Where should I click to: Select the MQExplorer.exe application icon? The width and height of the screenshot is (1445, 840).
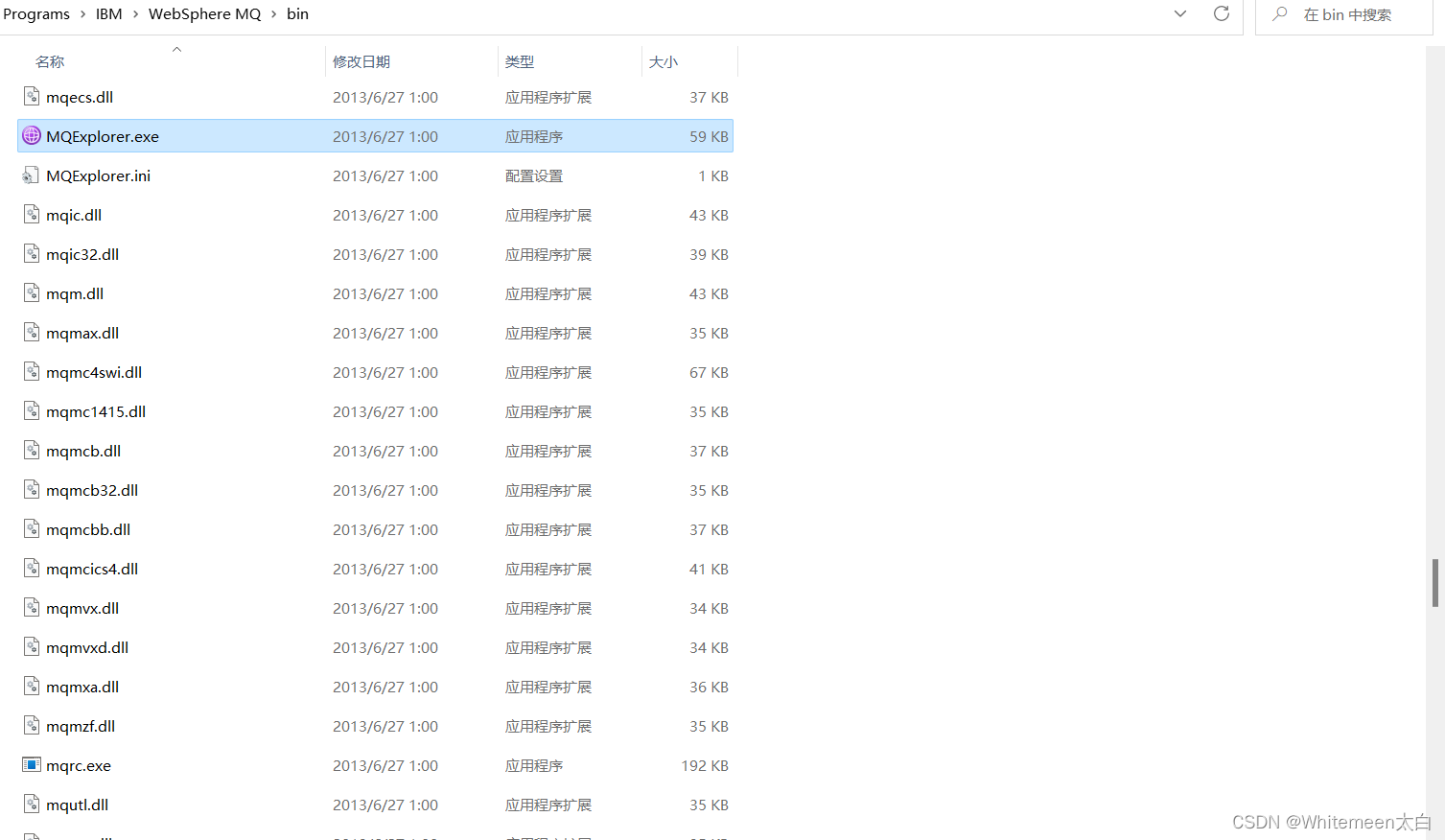[x=32, y=136]
